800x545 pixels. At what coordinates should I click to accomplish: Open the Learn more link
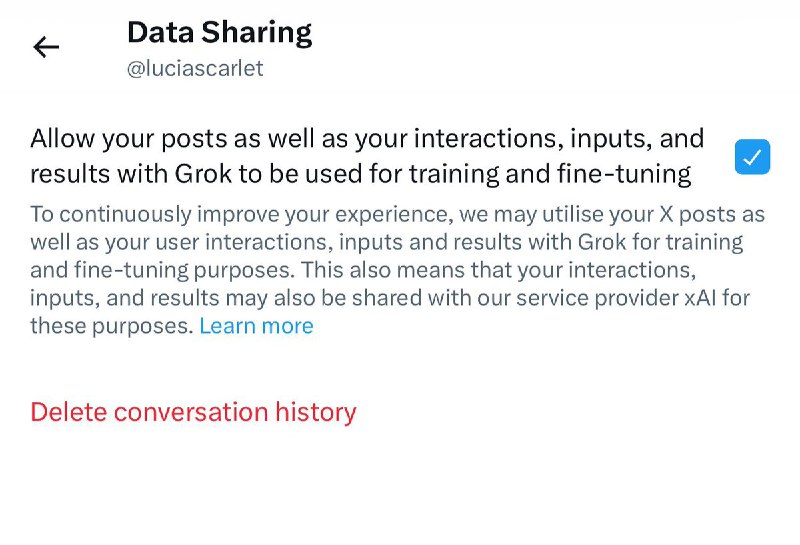click(256, 326)
